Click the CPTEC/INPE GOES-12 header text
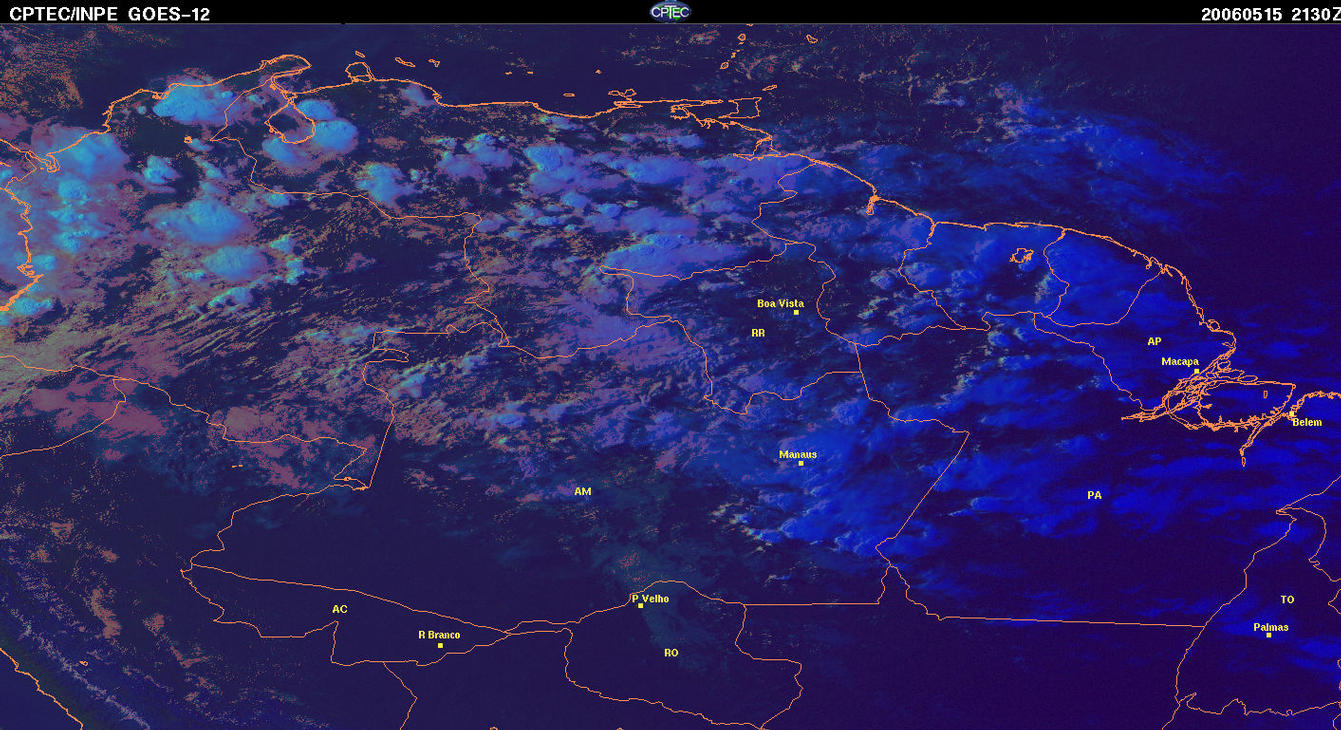1341x730 pixels. point(109,13)
